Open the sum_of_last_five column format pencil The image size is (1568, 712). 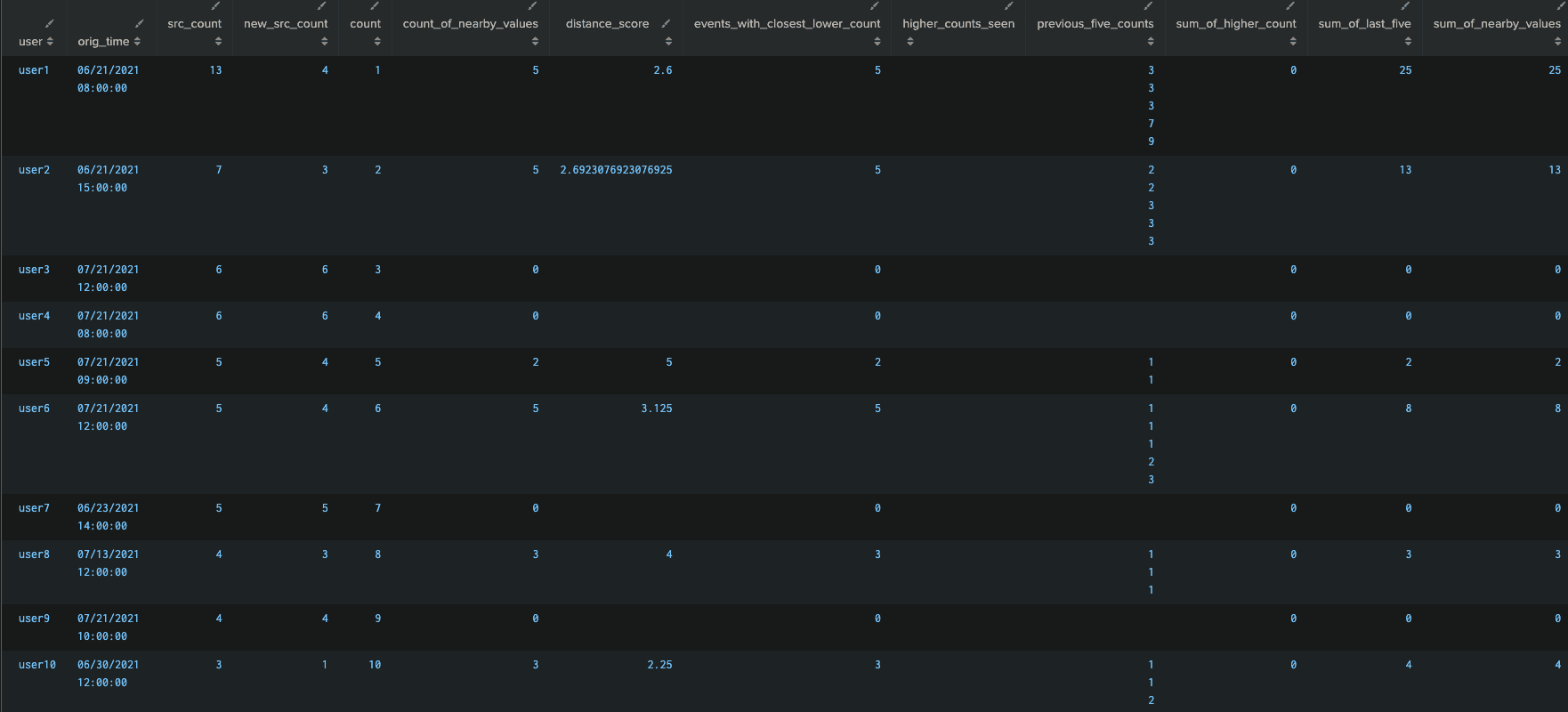[x=1405, y=6]
